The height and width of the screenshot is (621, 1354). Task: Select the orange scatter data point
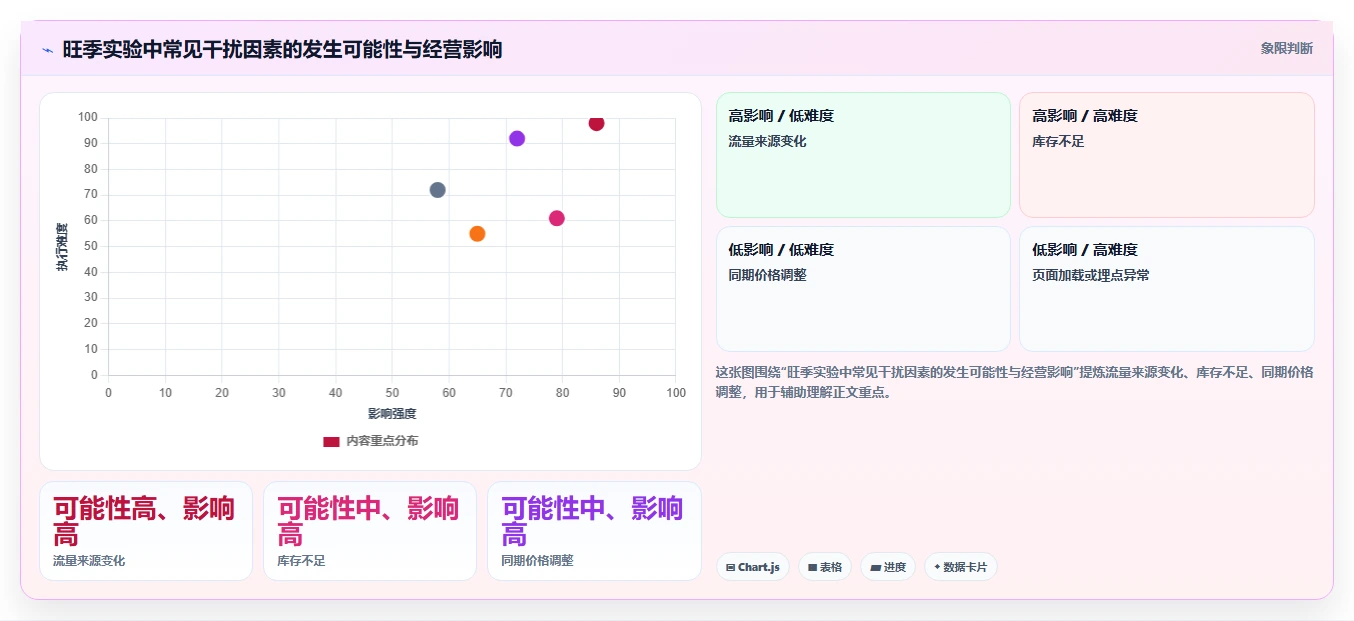pyautogui.click(x=477, y=234)
